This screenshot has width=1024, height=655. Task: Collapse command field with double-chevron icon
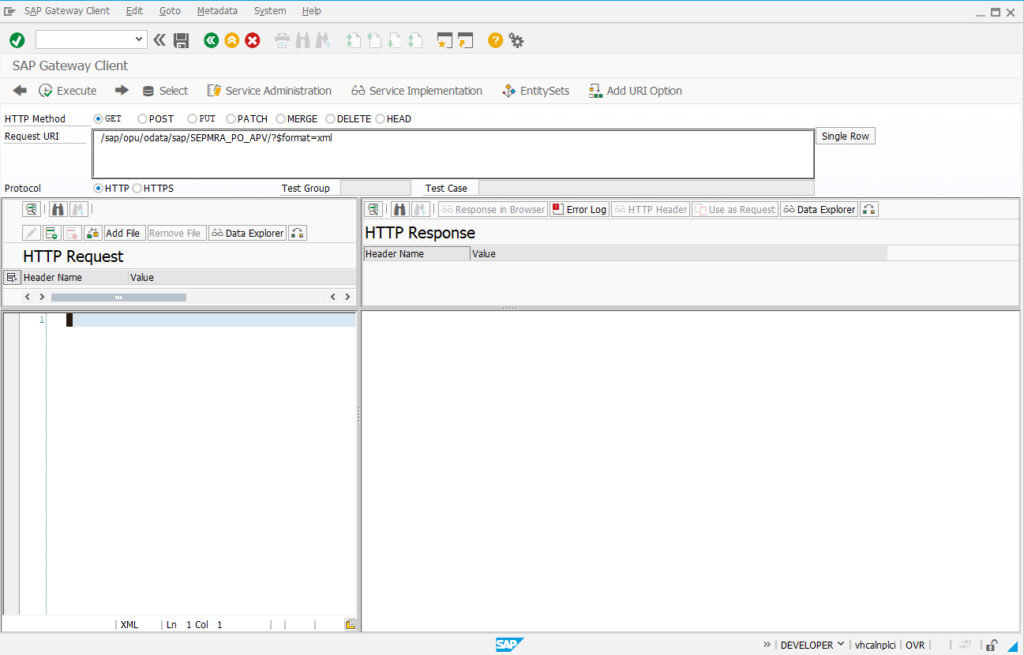159,40
